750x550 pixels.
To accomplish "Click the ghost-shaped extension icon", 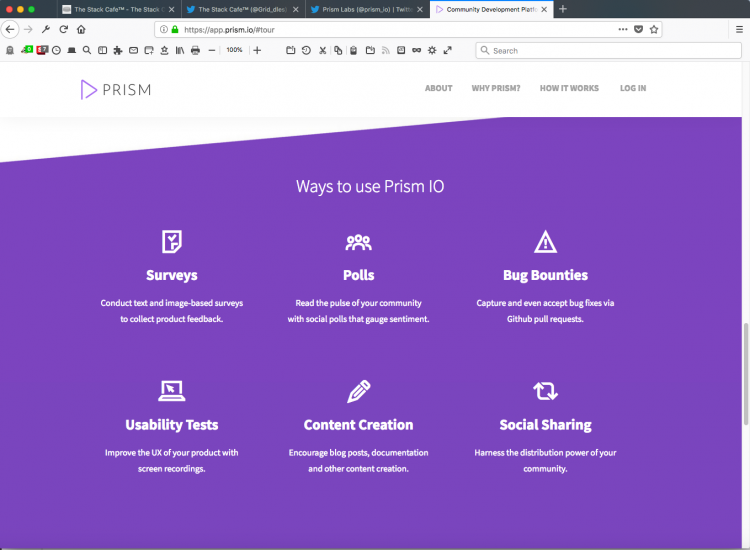I will coord(10,50).
